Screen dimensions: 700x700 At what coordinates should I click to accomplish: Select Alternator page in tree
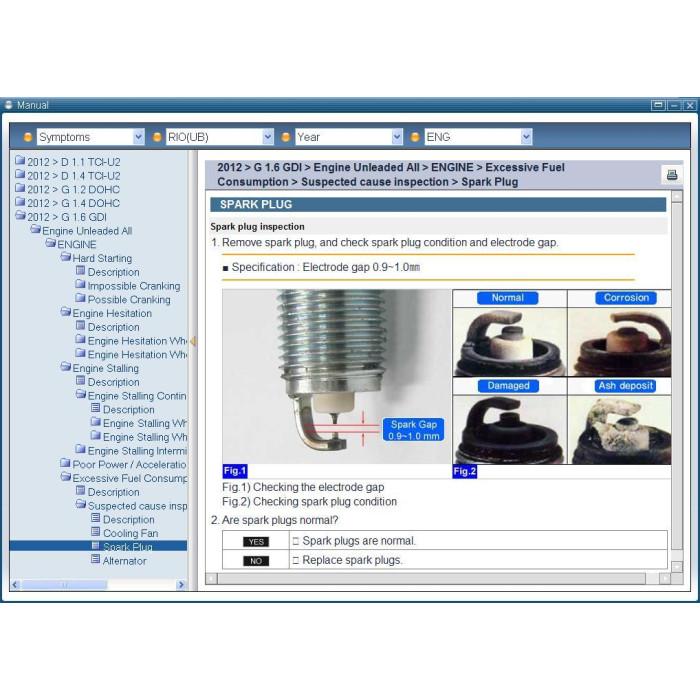(x=125, y=561)
